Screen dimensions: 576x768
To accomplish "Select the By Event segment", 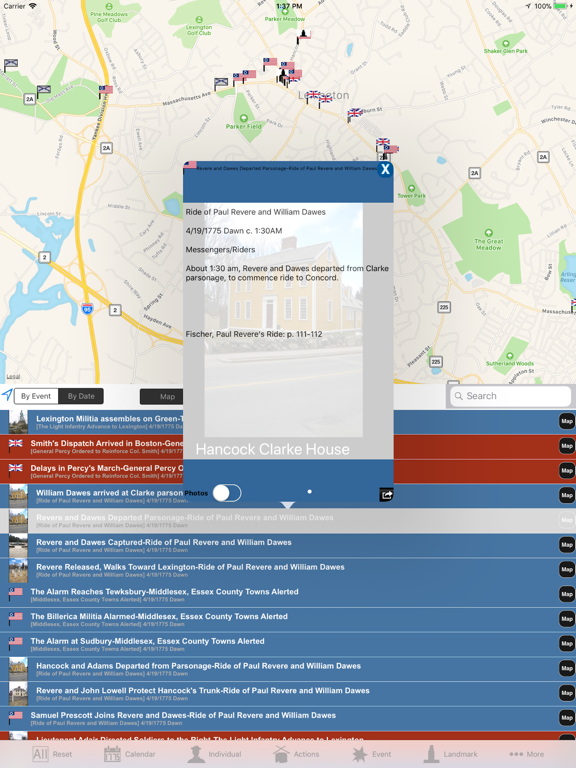I will (36, 396).
